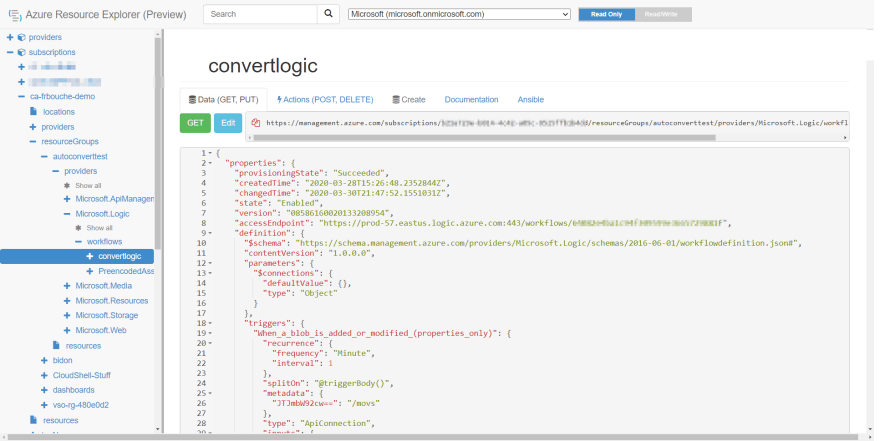
Task: Expand the vso-rg-480e0d2 resource group
Action: (x=44, y=405)
